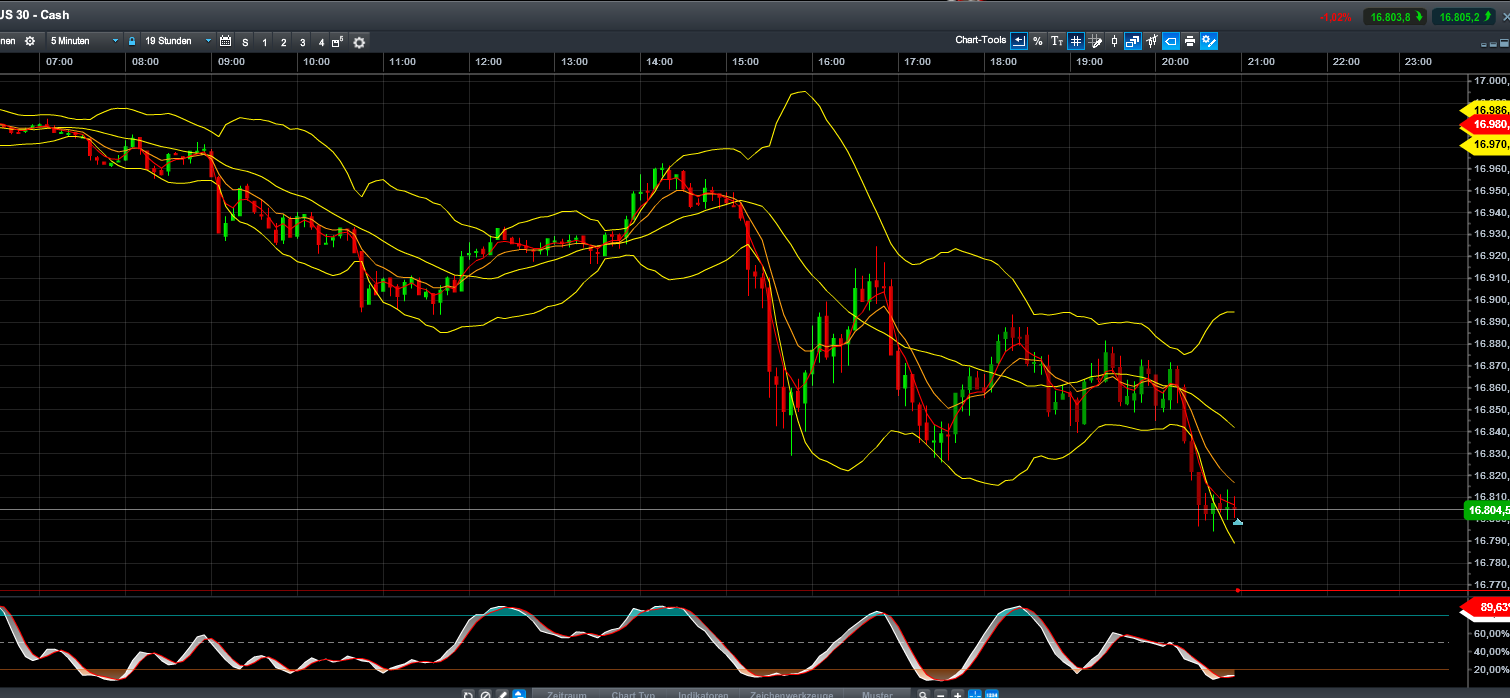
Task: Click the candlestick drawing tool icon
Action: tap(1152, 41)
